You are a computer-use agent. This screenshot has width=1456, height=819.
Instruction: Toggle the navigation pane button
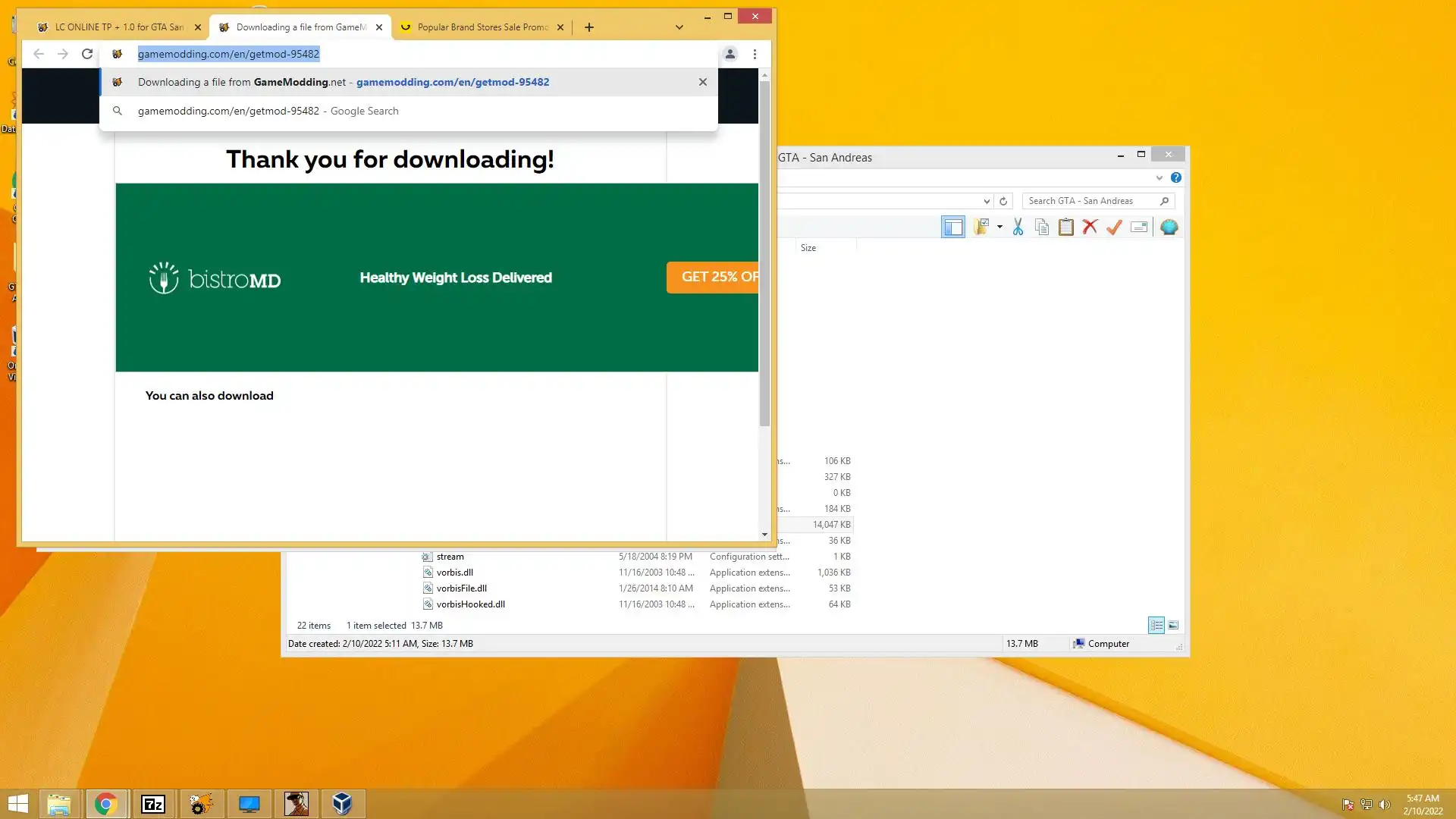(x=952, y=227)
